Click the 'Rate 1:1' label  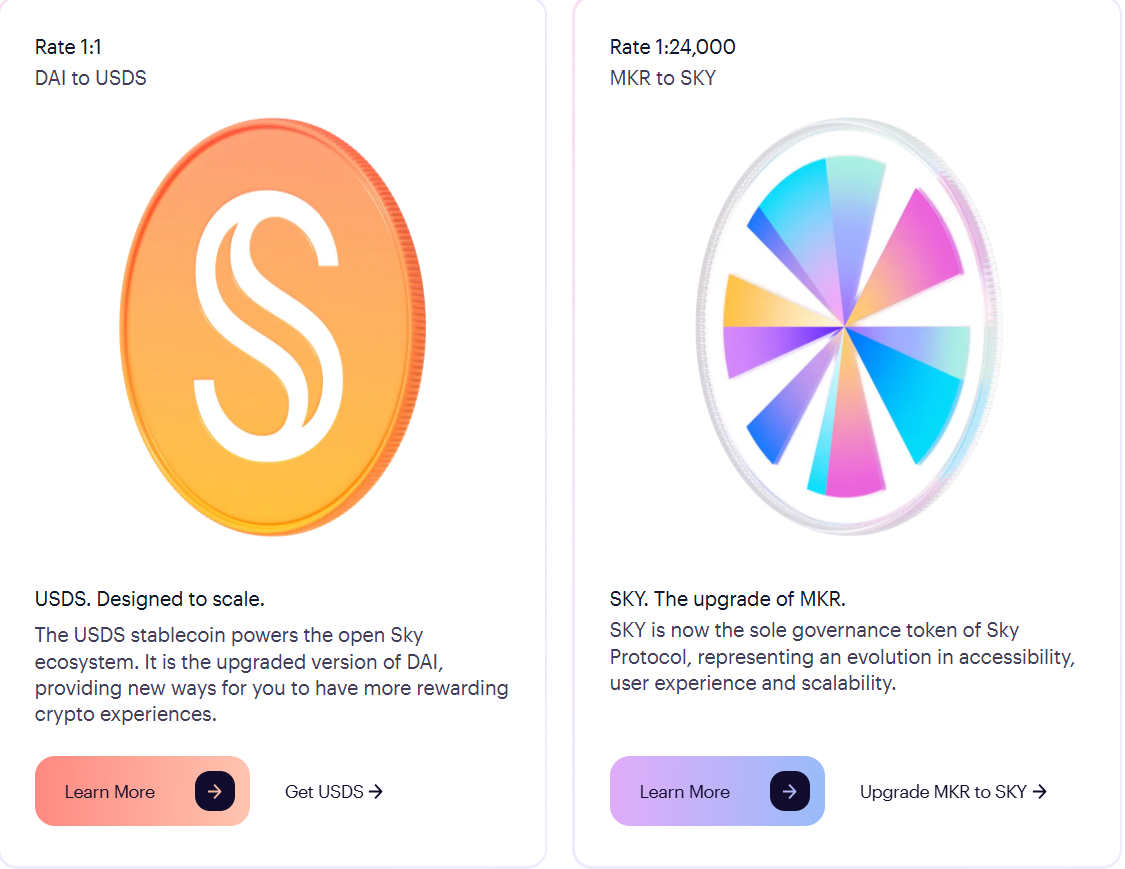68,47
